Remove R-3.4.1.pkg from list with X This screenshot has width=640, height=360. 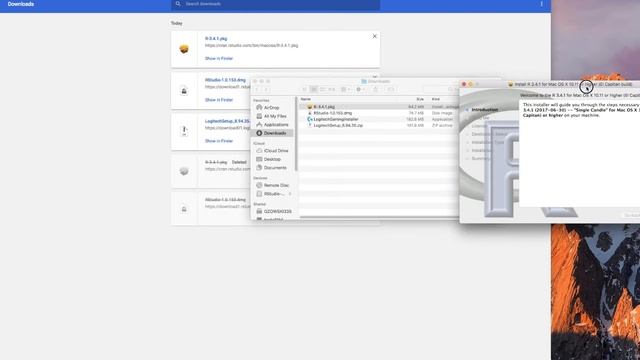[375, 36]
